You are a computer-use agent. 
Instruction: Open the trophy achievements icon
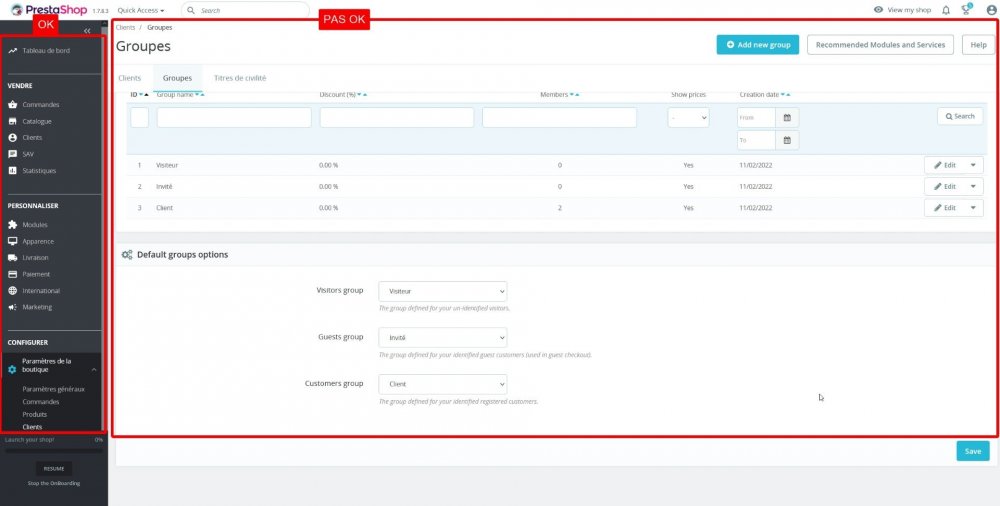[x=966, y=10]
